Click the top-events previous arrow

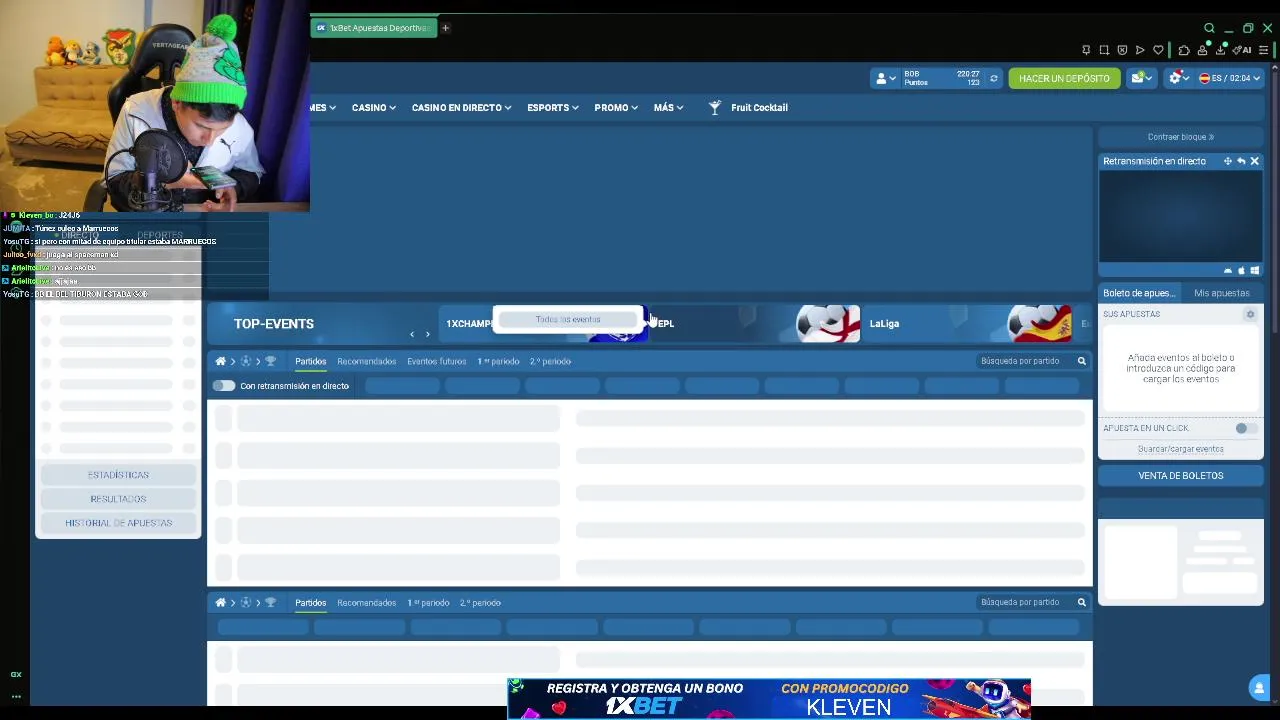(412, 334)
